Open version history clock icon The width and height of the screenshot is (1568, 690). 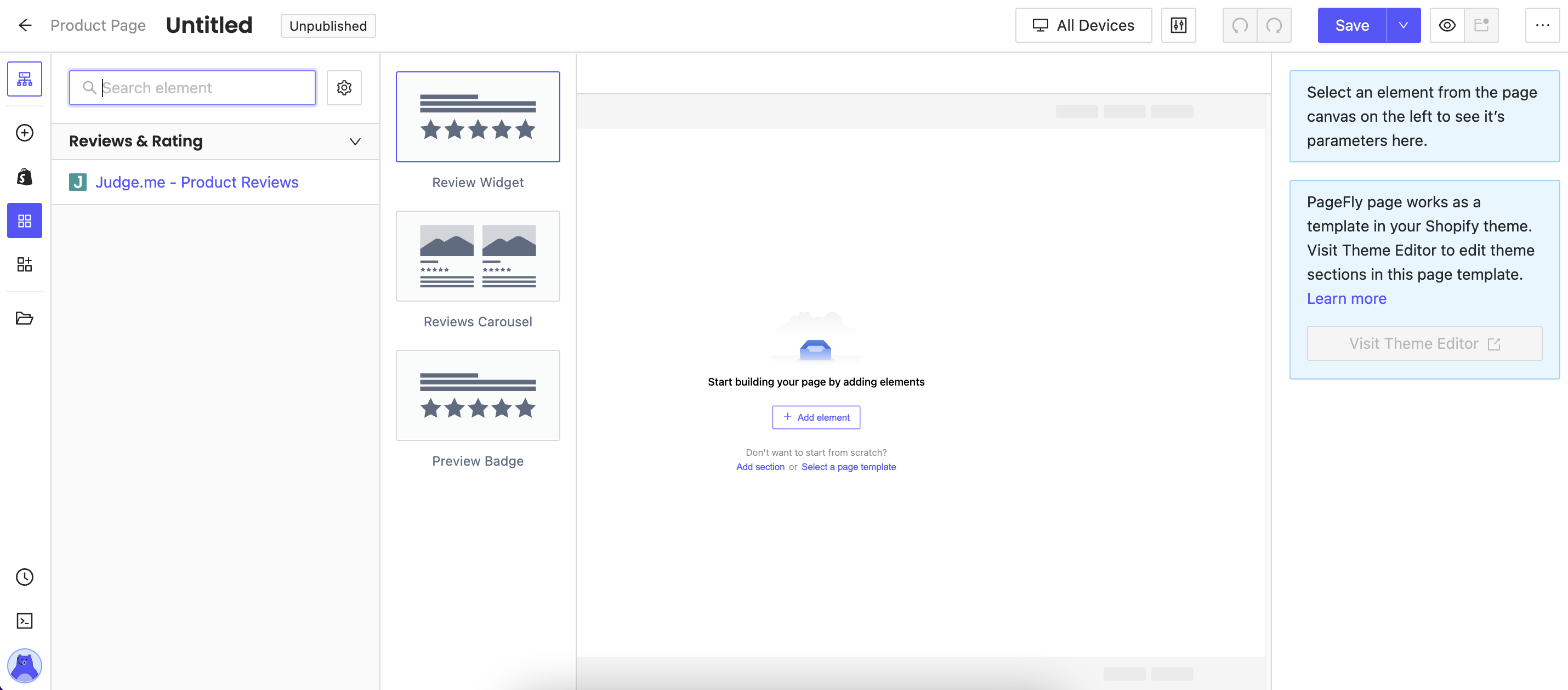pos(24,576)
